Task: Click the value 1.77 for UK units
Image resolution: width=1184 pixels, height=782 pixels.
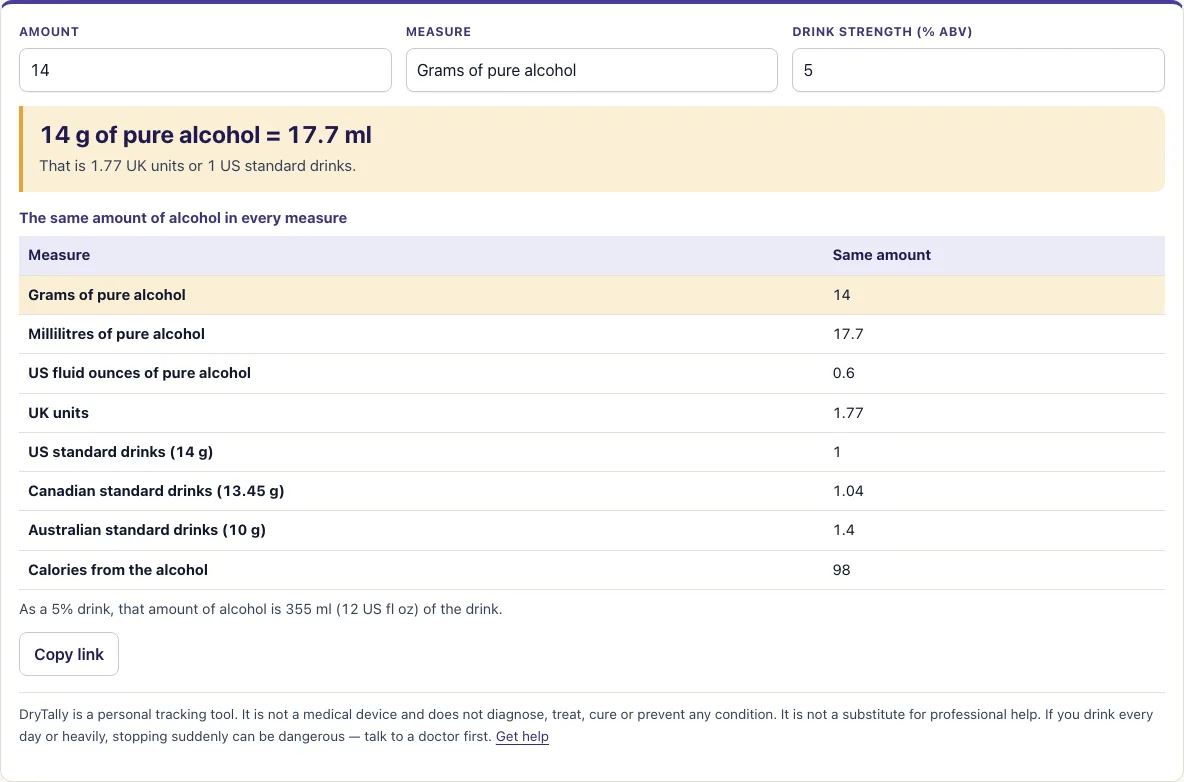Action: pos(848,413)
